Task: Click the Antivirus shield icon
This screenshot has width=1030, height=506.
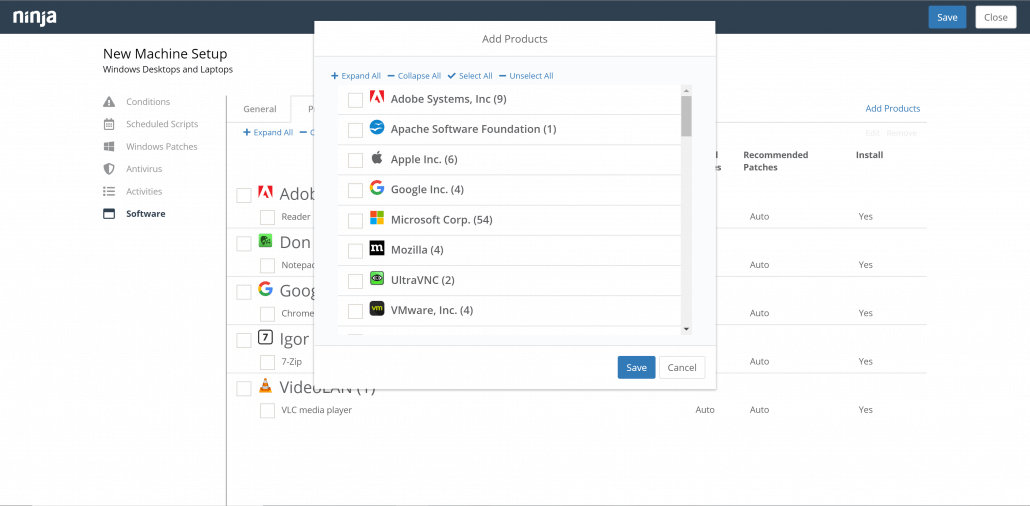Action: (109, 169)
